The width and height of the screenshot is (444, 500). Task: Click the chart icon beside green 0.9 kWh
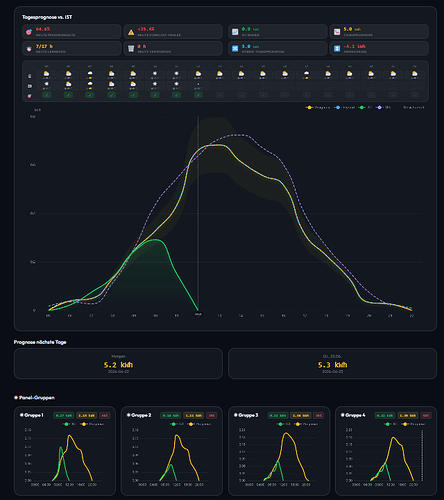235,32
